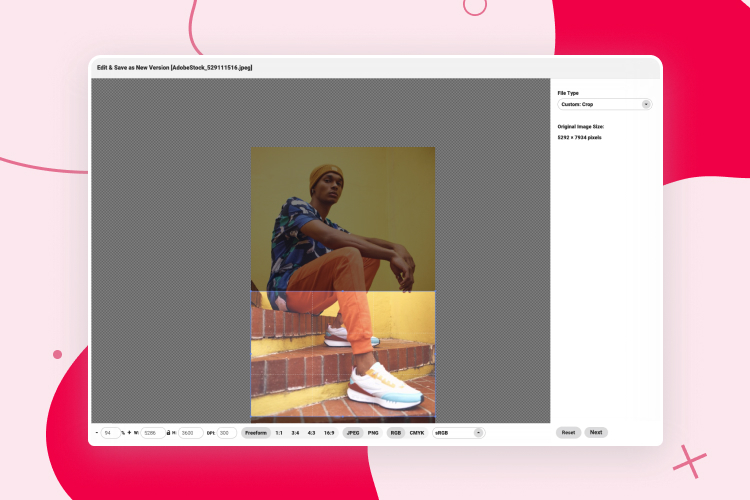Select the Freeform crop mode
The height and width of the screenshot is (500, 750).
(256, 433)
